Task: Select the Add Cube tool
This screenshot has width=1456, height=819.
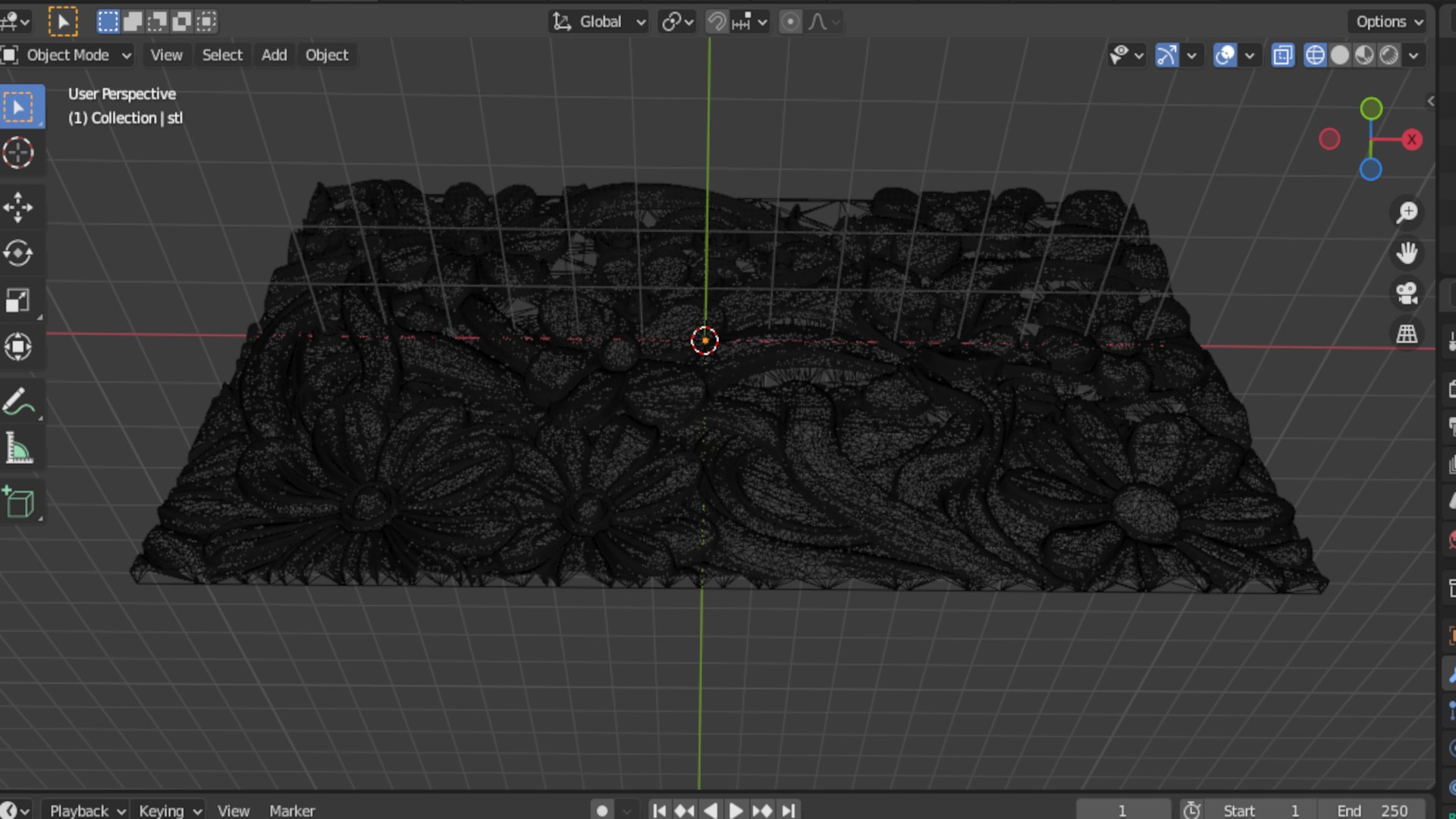Action: pos(19,503)
